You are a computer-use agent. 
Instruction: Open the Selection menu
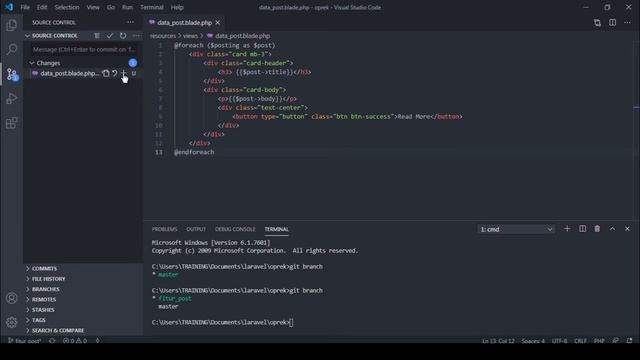tap(67, 7)
